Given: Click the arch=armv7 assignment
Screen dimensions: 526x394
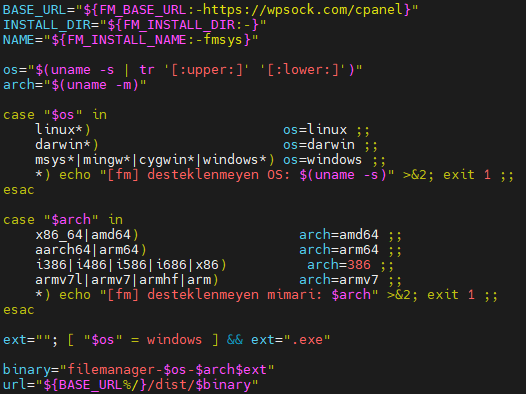Looking at the screenshot, I should tap(339, 280).
